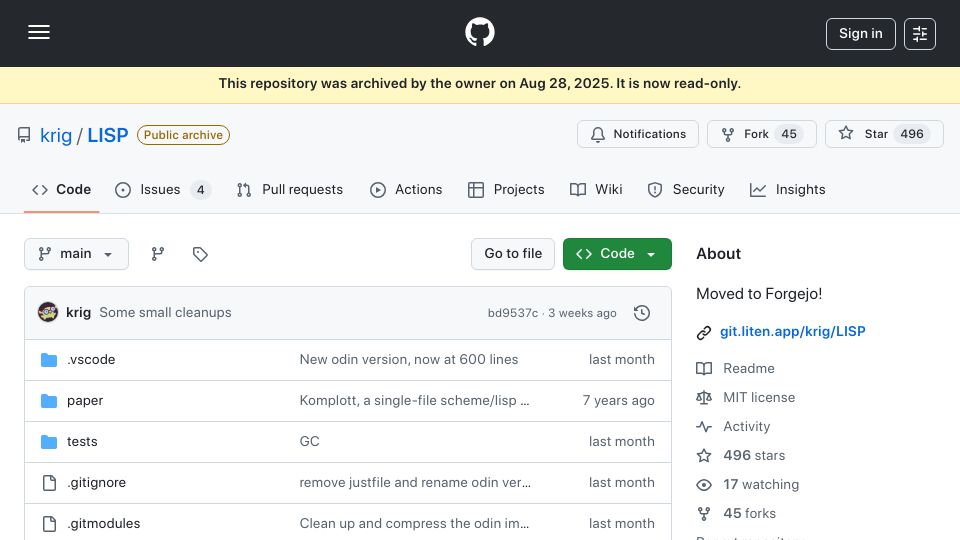Open the LISP repository name link
The width and height of the screenshot is (960, 540).
(108, 135)
